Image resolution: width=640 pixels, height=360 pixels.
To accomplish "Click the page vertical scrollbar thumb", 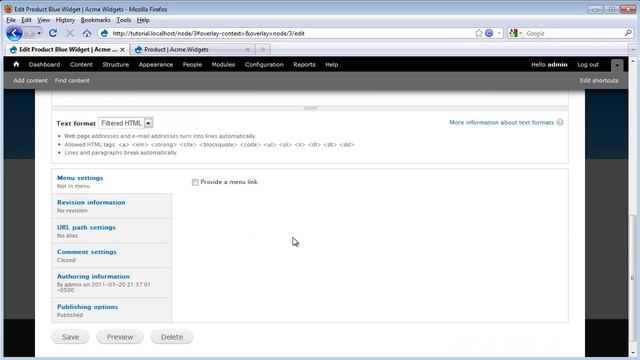I will [633, 279].
